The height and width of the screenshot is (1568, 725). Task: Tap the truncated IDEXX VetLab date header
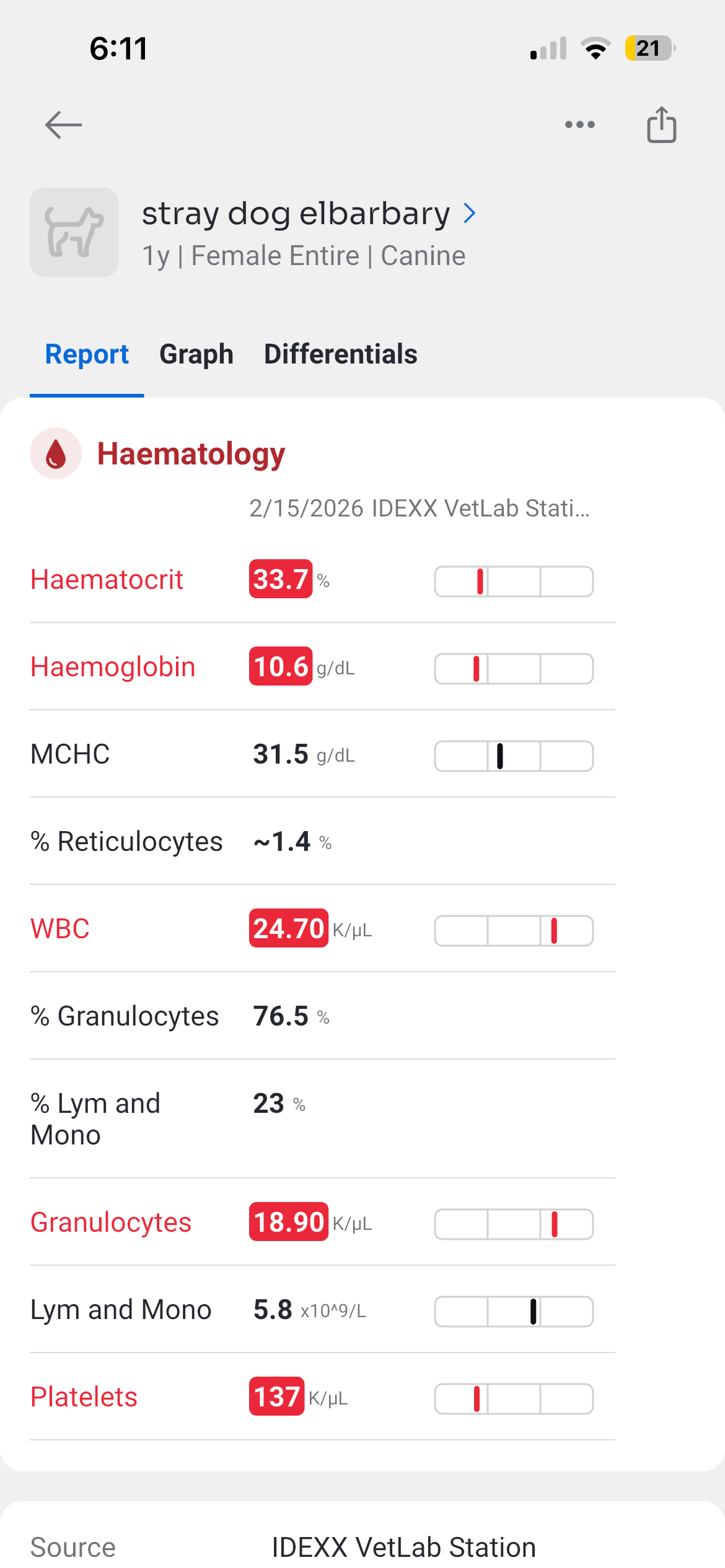(x=420, y=508)
